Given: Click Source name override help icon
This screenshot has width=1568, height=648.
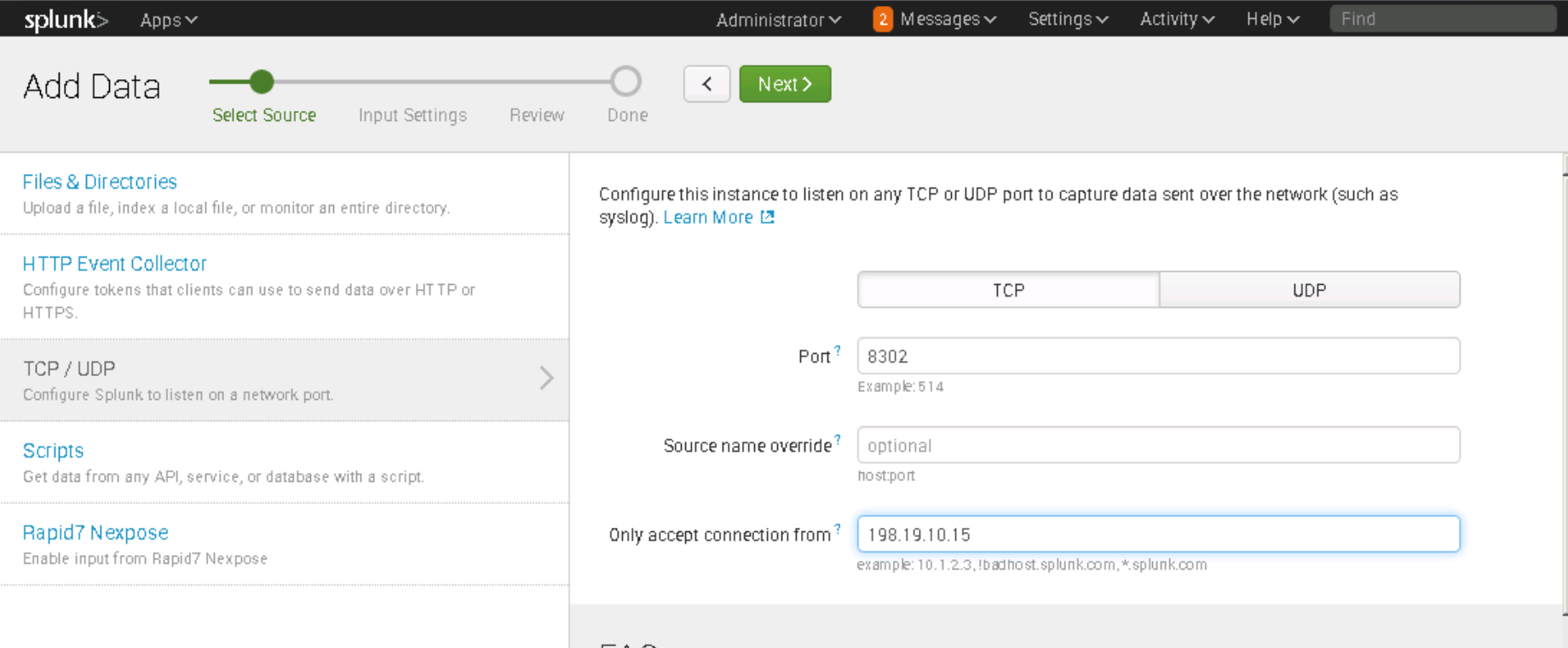Looking at the screenshot, I should (838, 440).
